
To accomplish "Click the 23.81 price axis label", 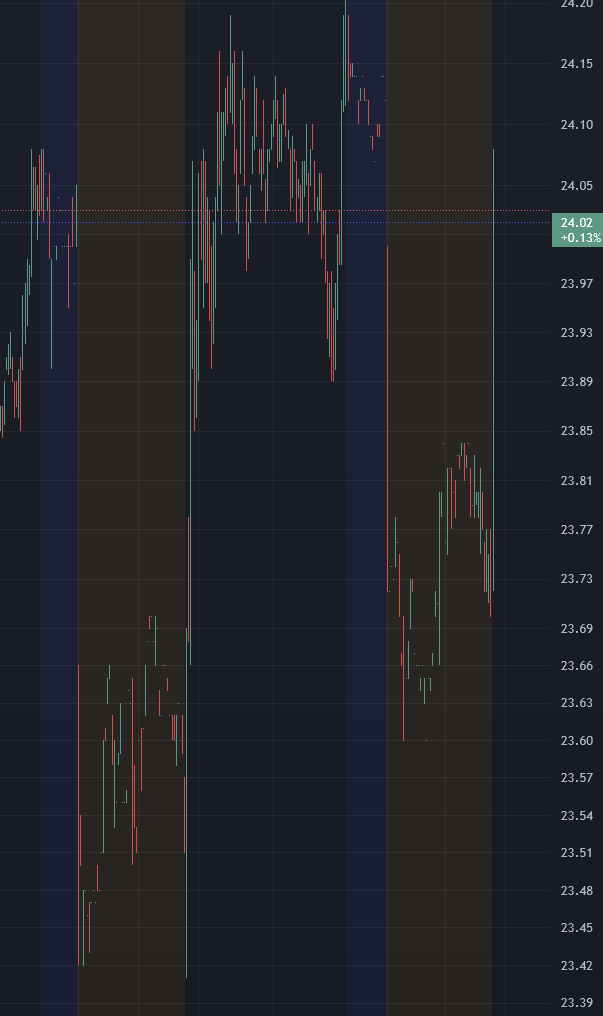I will (x=576, y=481).
